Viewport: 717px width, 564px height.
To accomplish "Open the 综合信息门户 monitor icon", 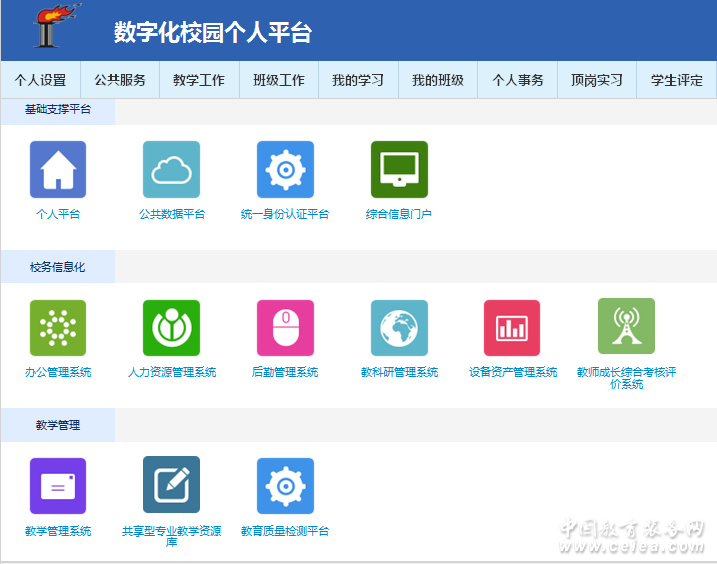I will tap(399, 170).
